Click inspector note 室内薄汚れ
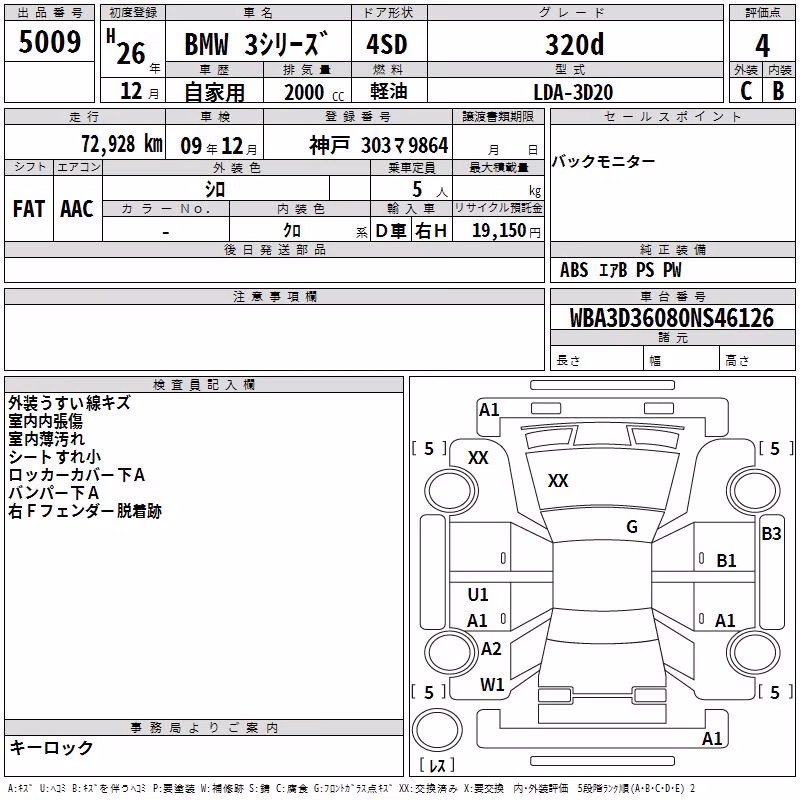 click(x=46, y=439)
